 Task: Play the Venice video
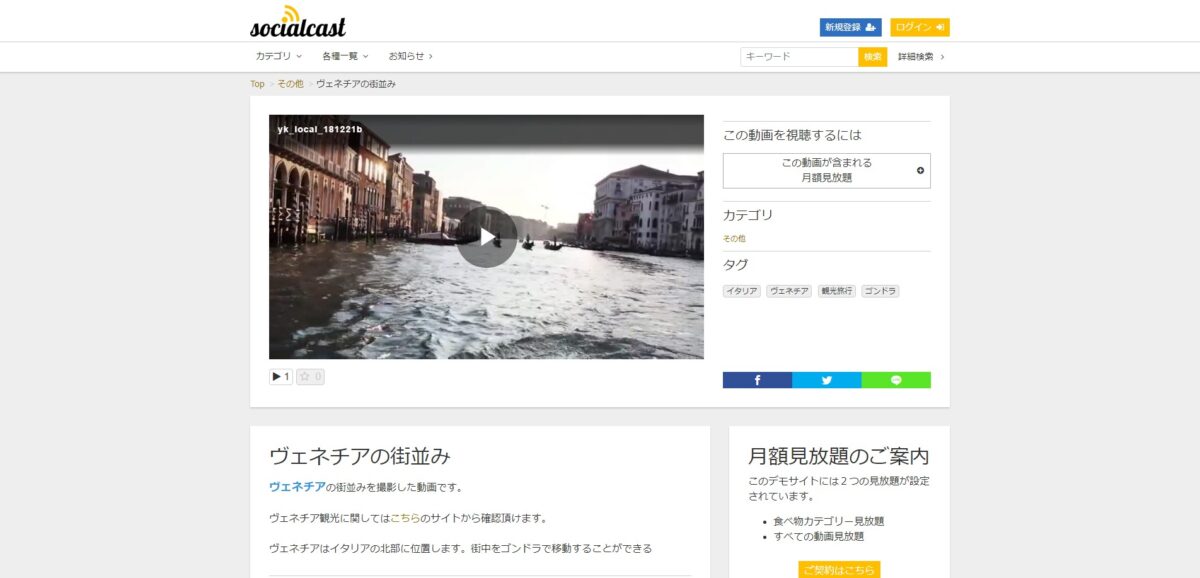487,237
